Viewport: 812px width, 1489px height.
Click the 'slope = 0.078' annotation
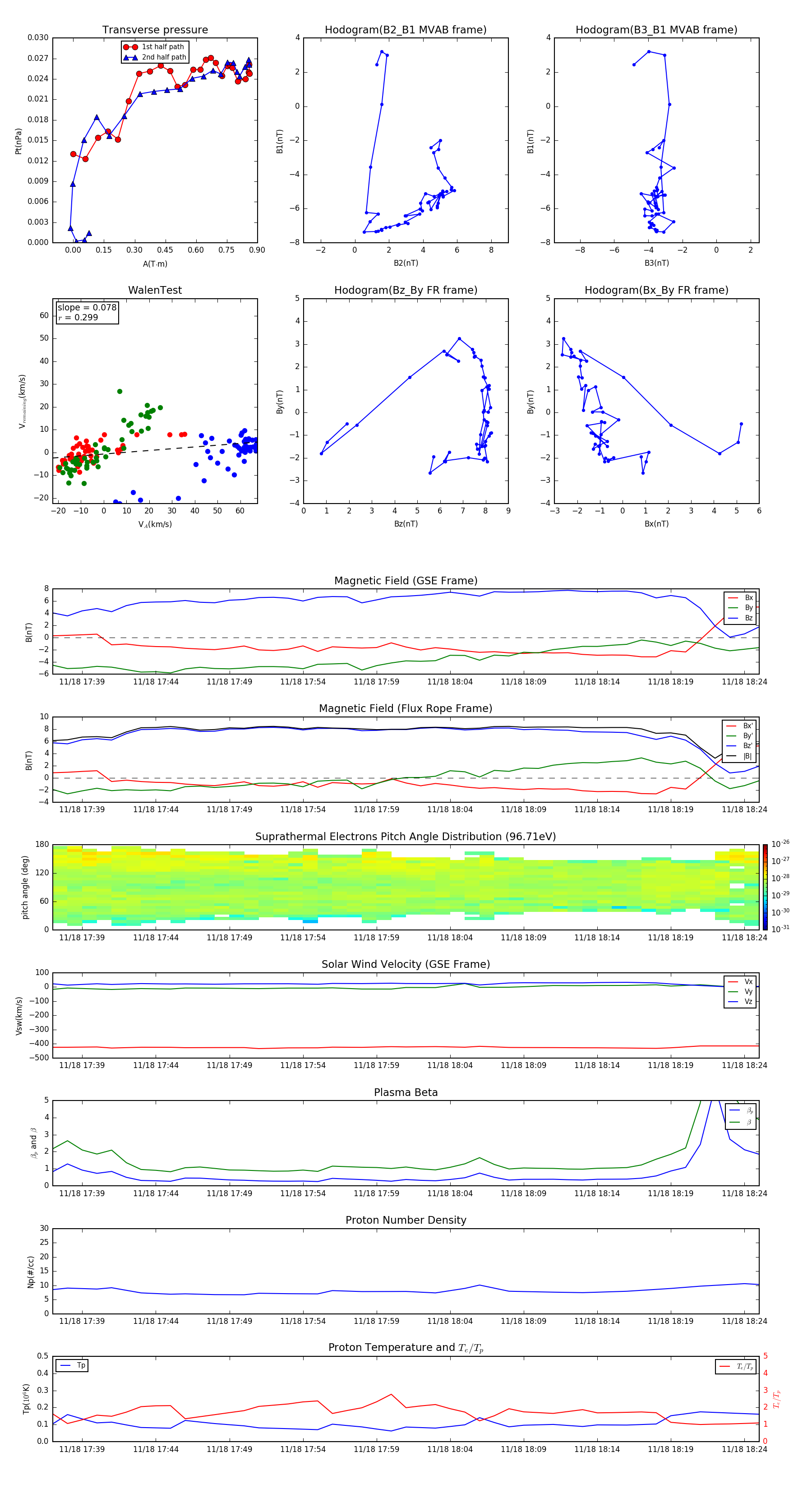pos(87,308)
